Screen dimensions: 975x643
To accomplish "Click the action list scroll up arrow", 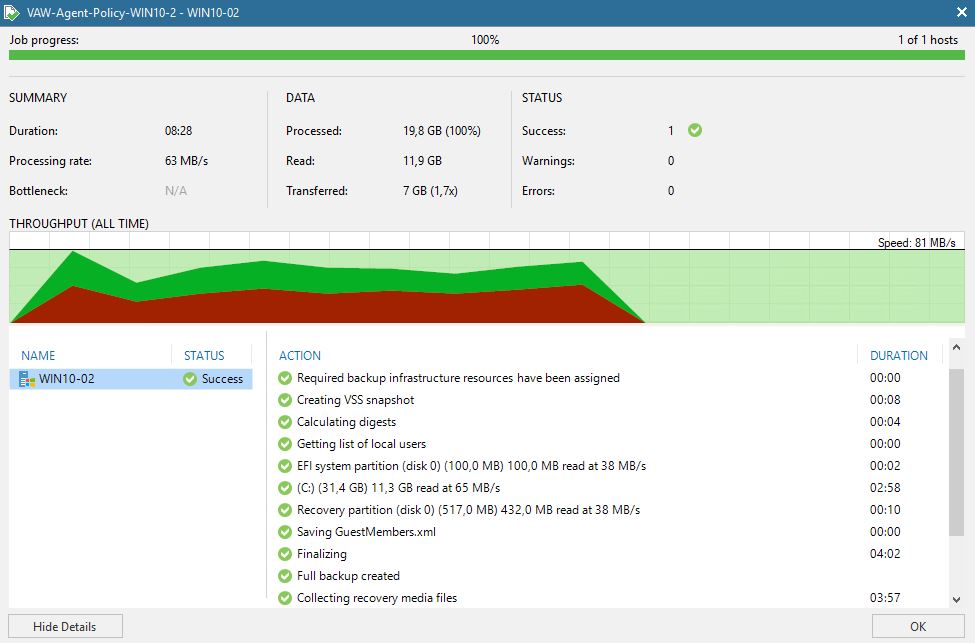I will [956, 347].
